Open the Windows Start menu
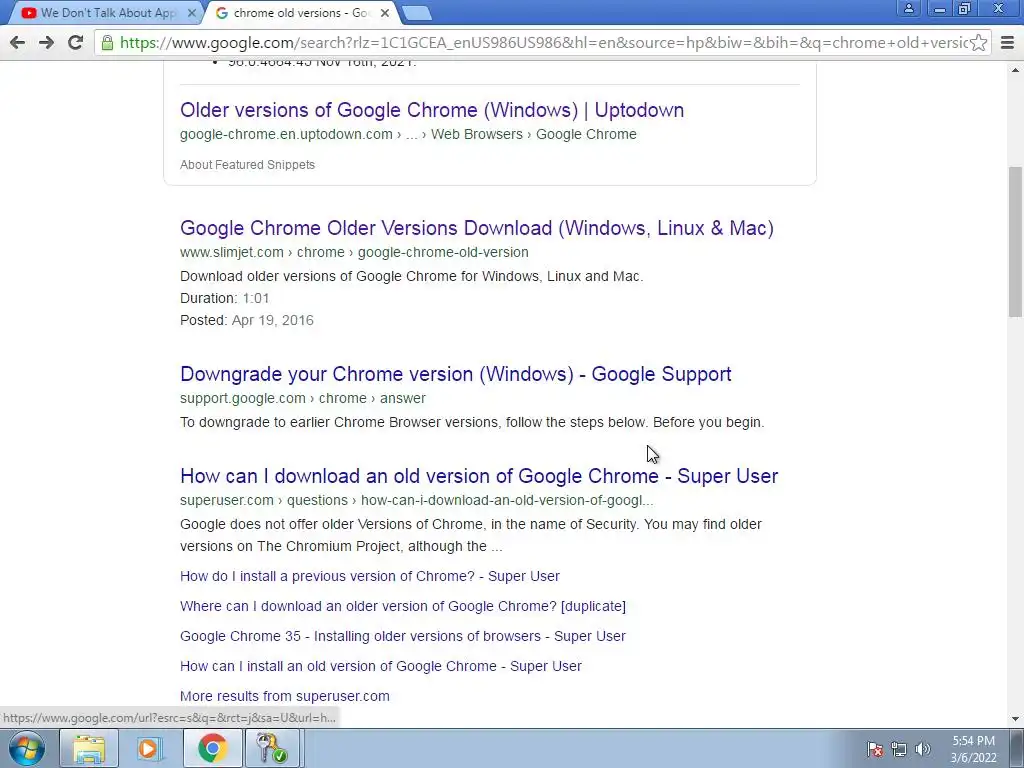 coord(27,748)
